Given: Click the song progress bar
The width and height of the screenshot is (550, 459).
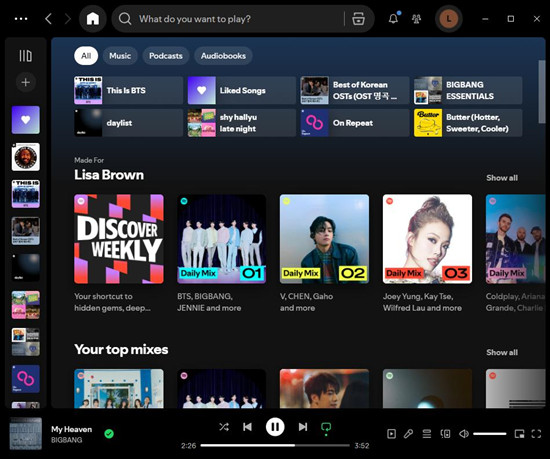Looking at the screenshot, I should tap(275, 446).
